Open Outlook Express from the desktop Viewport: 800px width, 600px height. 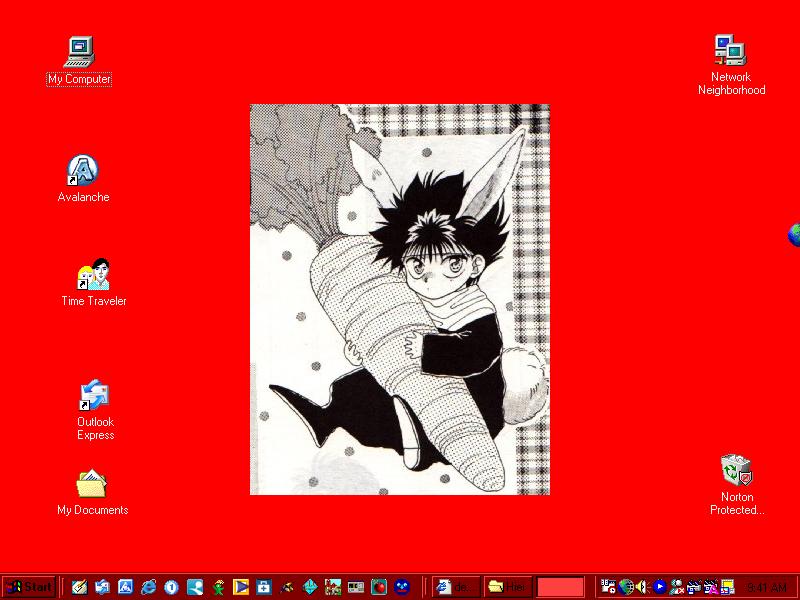tap(94, 395)
